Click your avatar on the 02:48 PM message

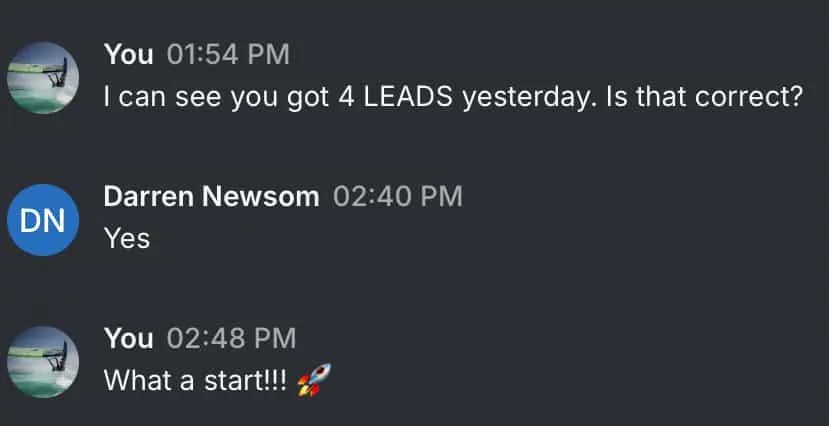[43, 362]
